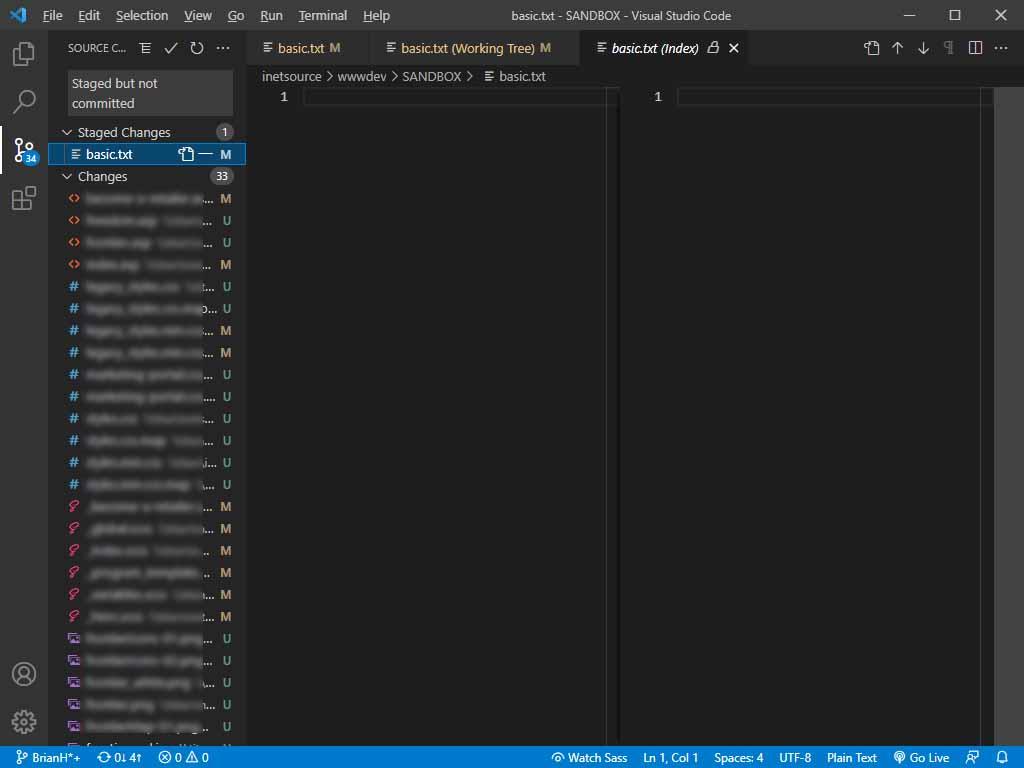Go to next change arrow
Viewport: 1024px width, 768px height.
[923, 48]
